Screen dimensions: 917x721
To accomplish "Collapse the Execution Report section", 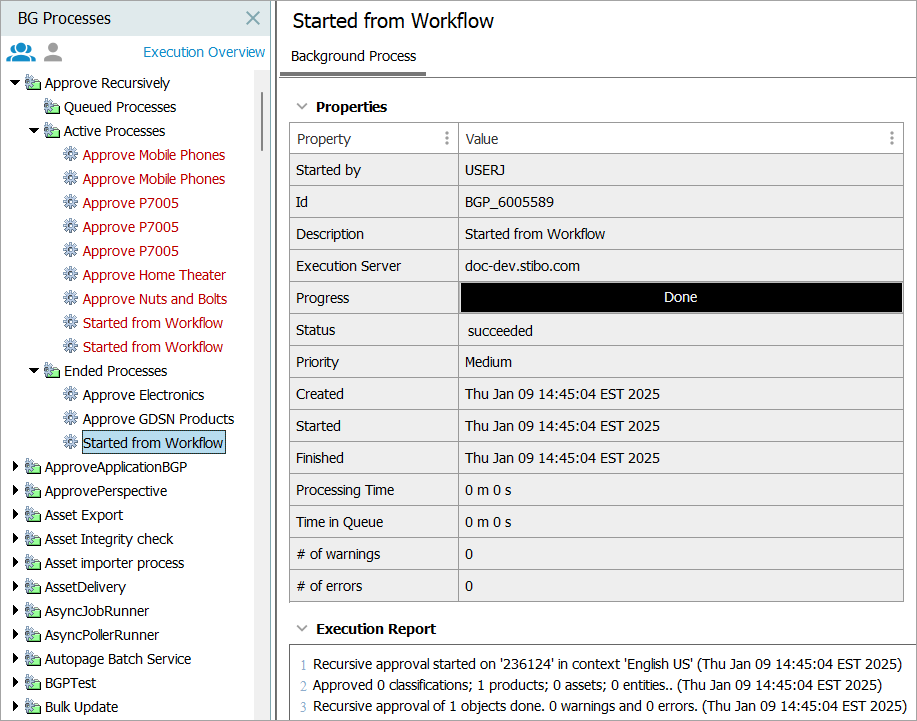I will (301, 629).
